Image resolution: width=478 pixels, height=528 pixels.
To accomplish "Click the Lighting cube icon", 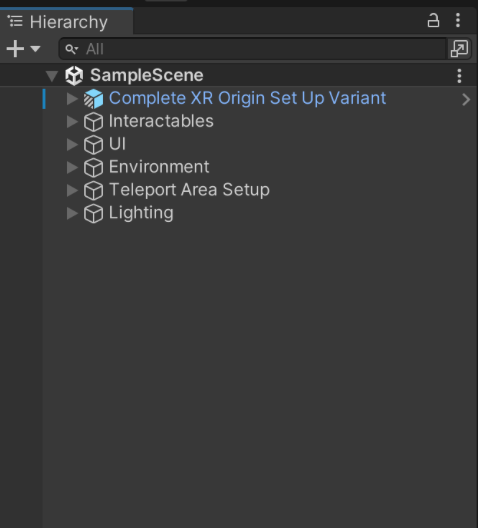I will coord(93,213).
